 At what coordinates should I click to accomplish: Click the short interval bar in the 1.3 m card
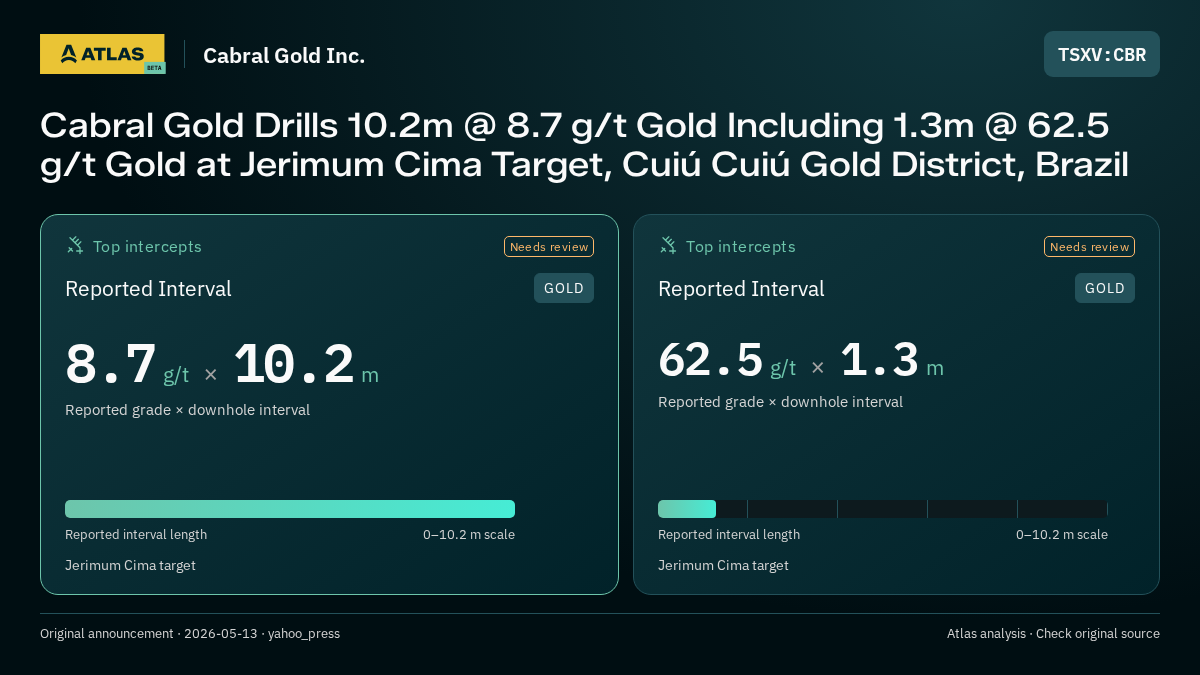click(x=687, y=509)
